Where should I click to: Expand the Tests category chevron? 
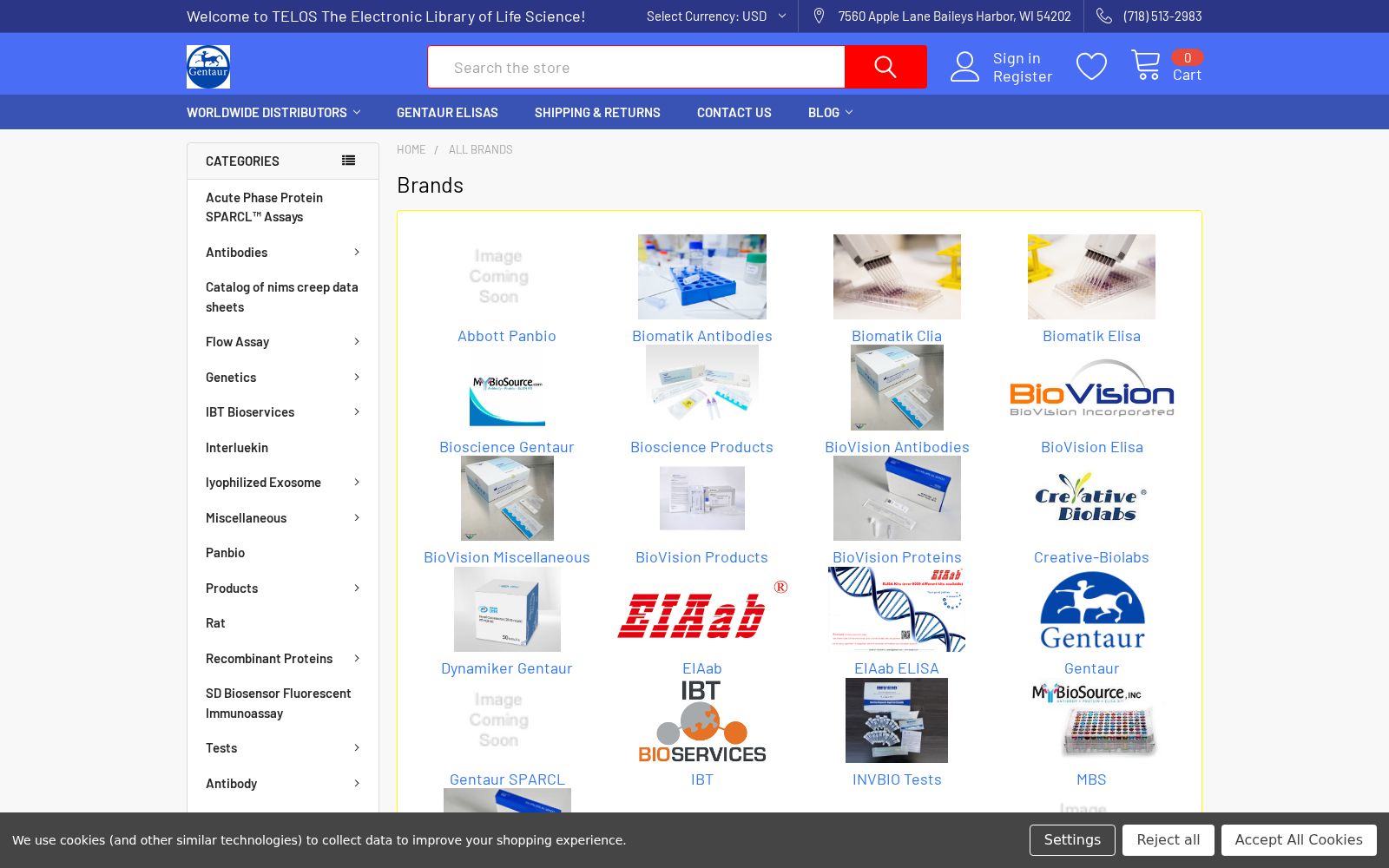coord(357,747)
